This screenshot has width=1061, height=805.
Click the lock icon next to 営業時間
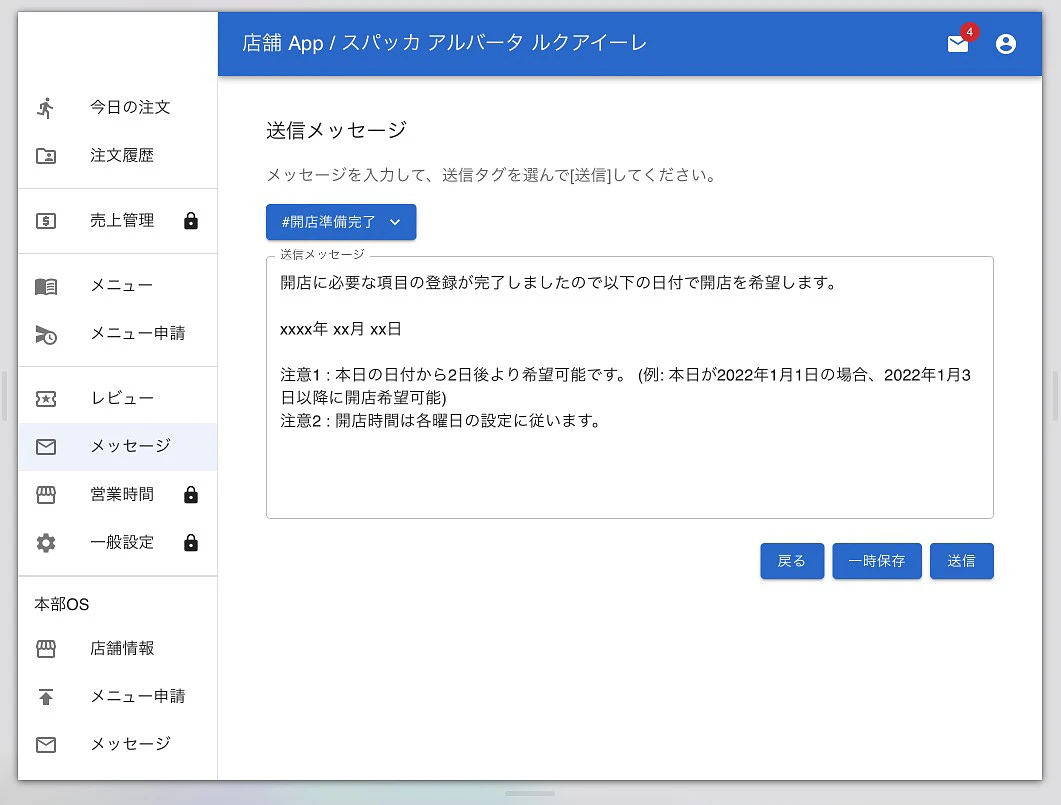coord(191,495)
